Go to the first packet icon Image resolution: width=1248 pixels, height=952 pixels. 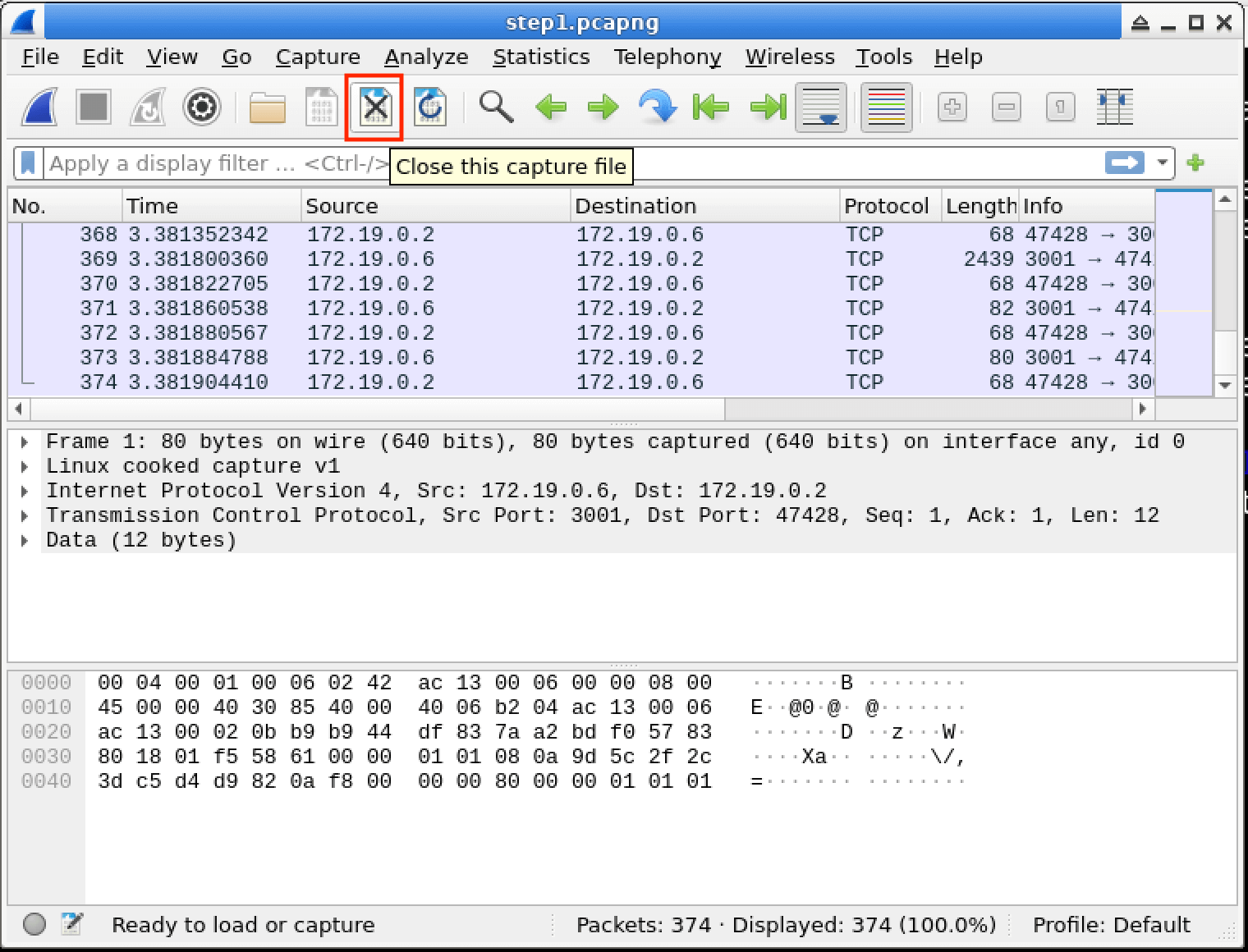(x=711, y=108)
